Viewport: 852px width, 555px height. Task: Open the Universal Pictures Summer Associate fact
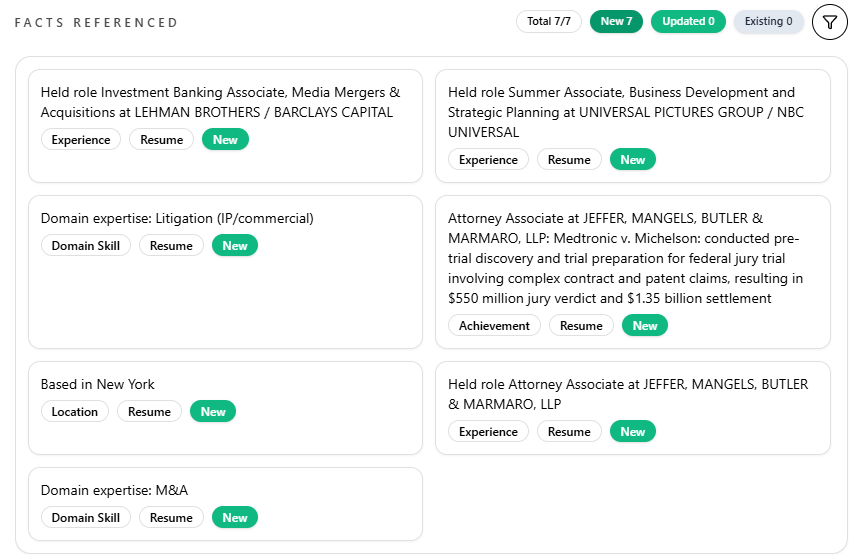coord(632,126)
